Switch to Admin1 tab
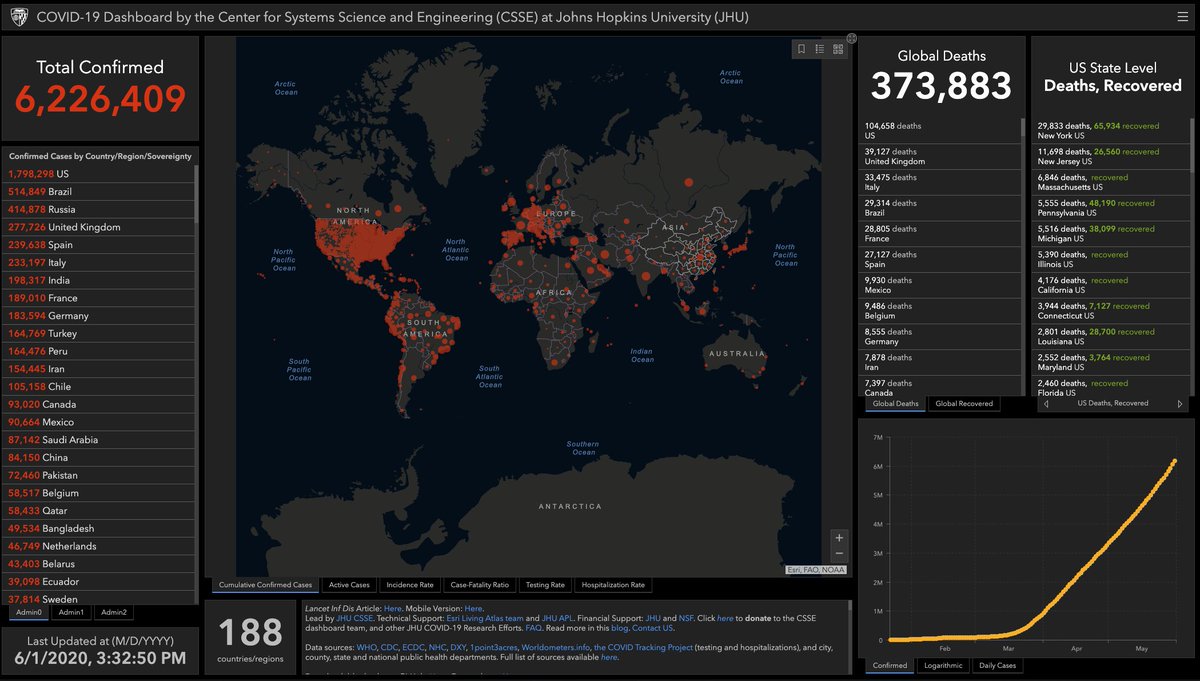 click(x=71, y=612)
